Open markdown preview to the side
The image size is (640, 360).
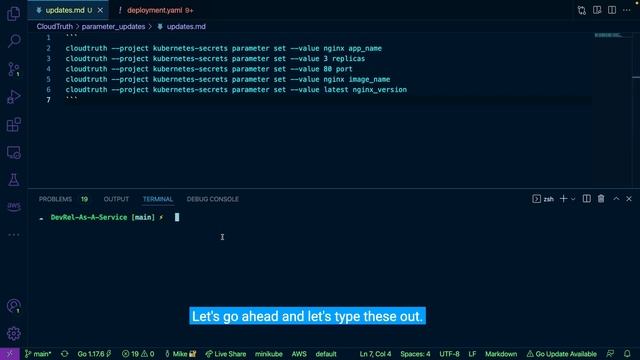point(597,10)
